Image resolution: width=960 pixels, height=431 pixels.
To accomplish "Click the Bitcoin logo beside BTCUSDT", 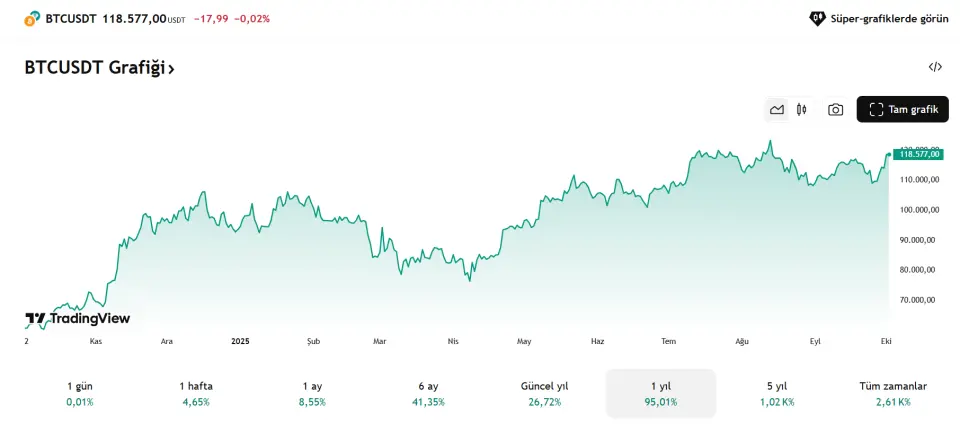I will pyautogui.click(x=33, y=18).
